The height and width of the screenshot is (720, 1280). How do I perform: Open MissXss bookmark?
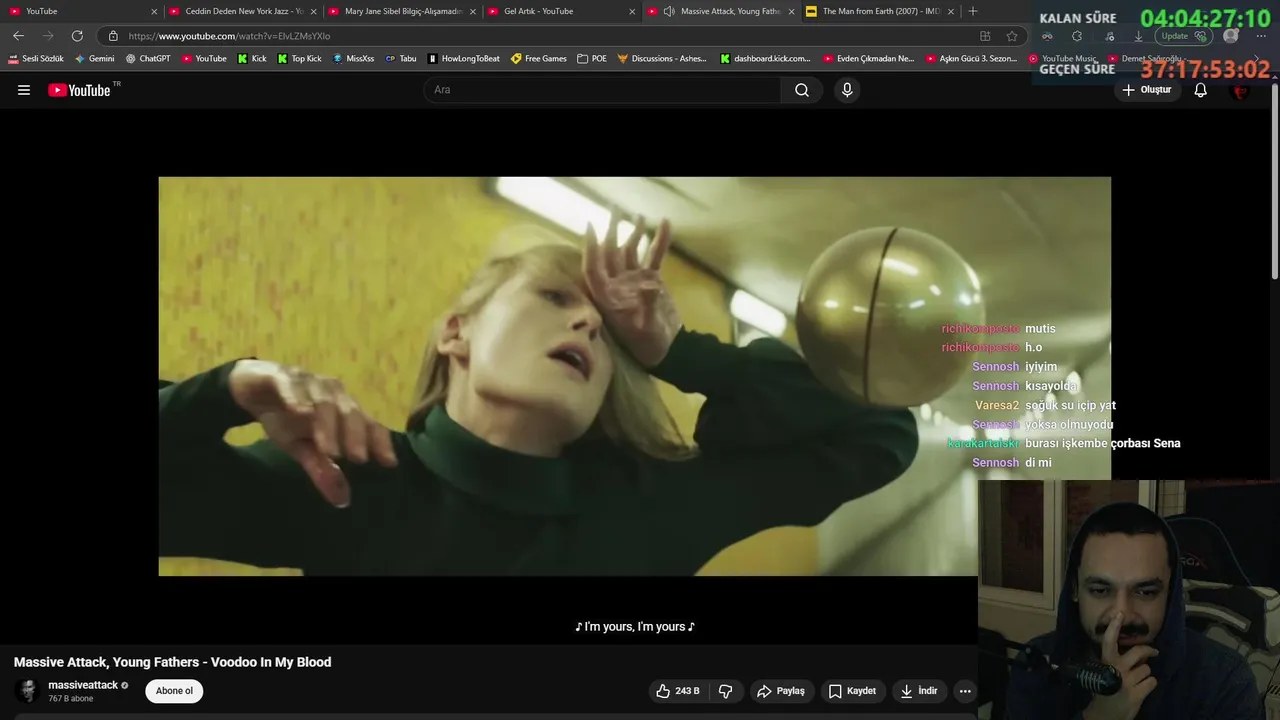353,59
